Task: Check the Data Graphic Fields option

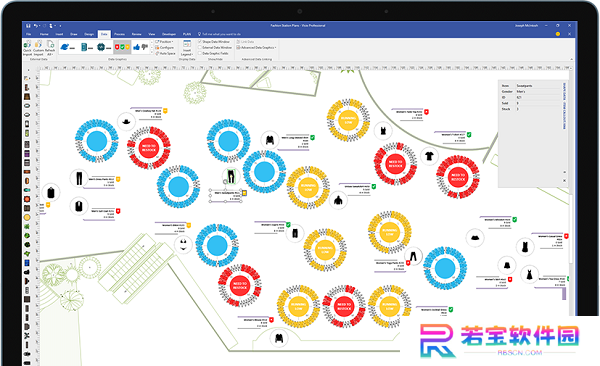Action: click(200, 53)
